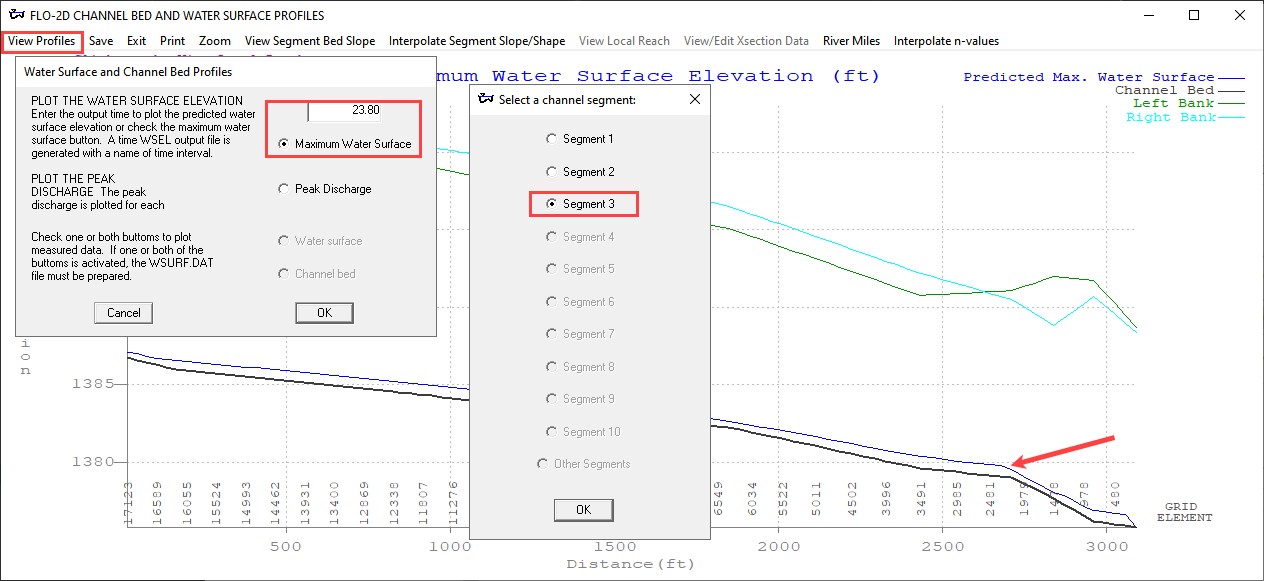This screenshot has width=1264, height=581.
Task: Confirm segment selection with OK button
Action: pyautogui.click(x=583, y=509)
